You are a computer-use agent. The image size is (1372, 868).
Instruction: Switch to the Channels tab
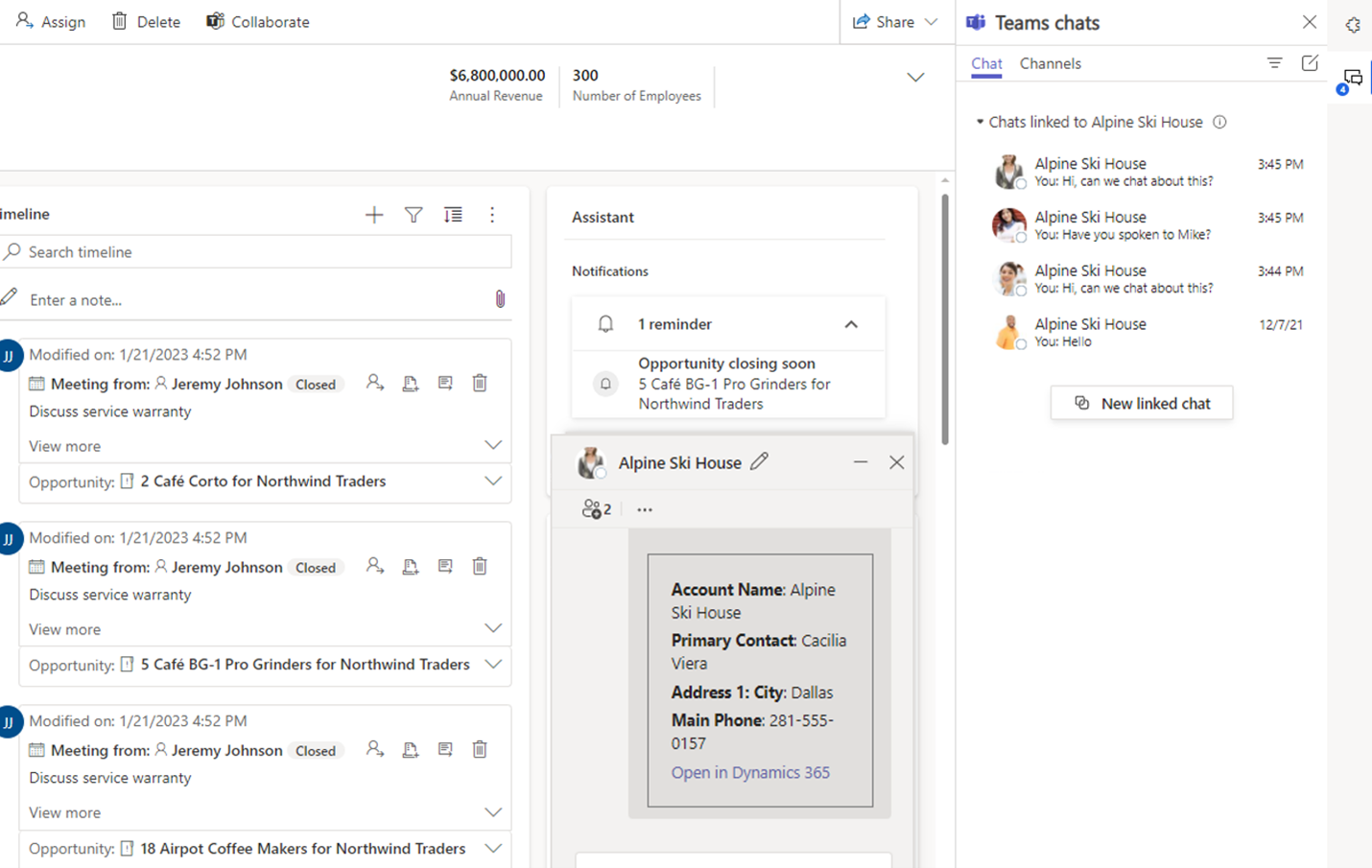click(x=1050, y=63)
